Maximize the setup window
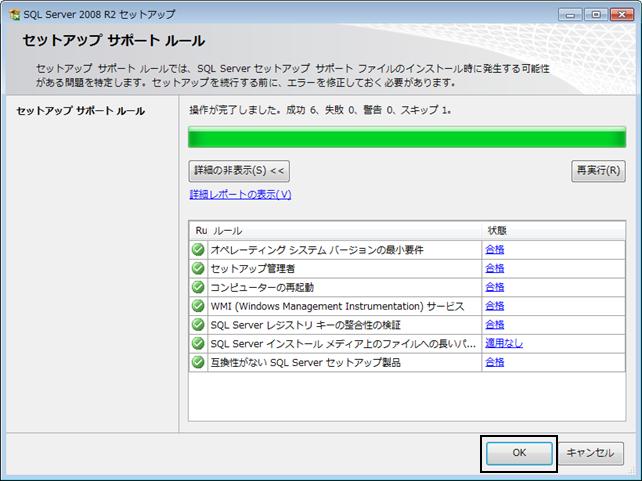Screen dimensions: 642x481 (x=596, y=15)
